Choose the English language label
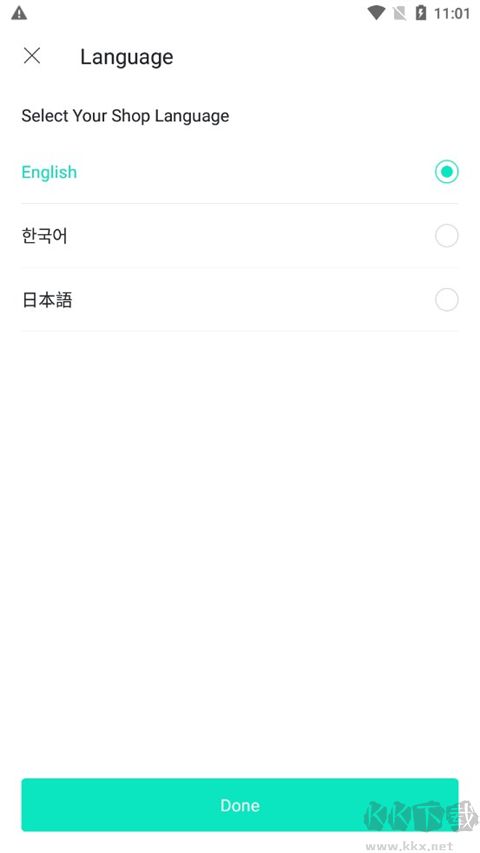The width and height of the screenshot is (480, 853). (x=49, y=172)
